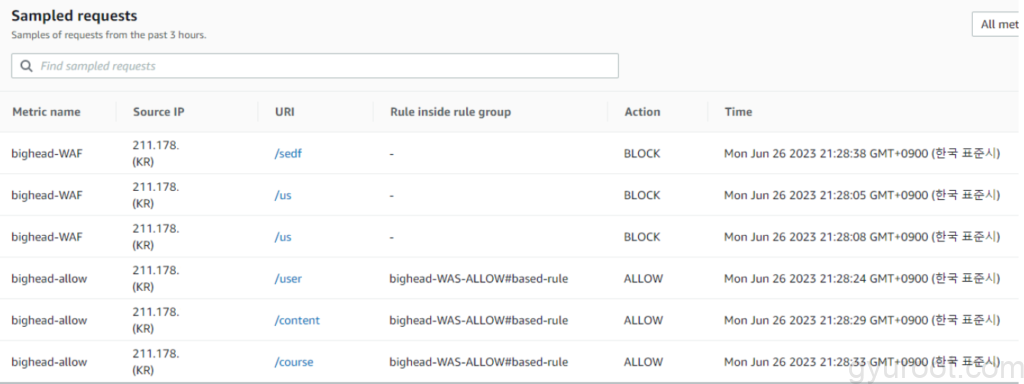
Task: Sort by Metric name column header
Action: [x=46, y=112]
